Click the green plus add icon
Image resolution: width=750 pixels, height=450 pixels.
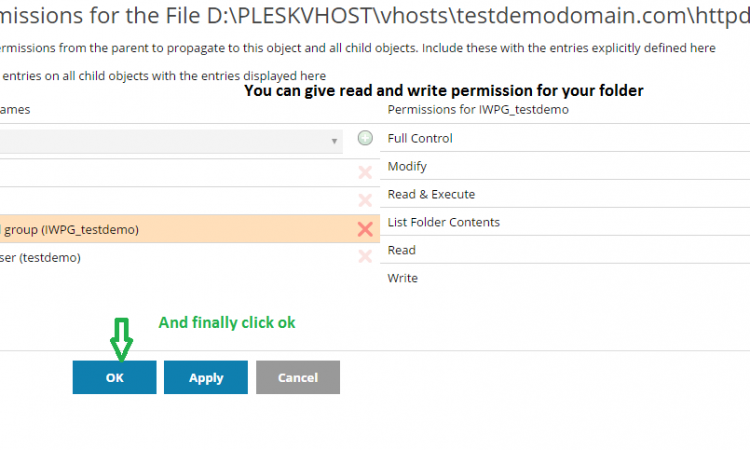pyautogui.click(x=365, y=138)
